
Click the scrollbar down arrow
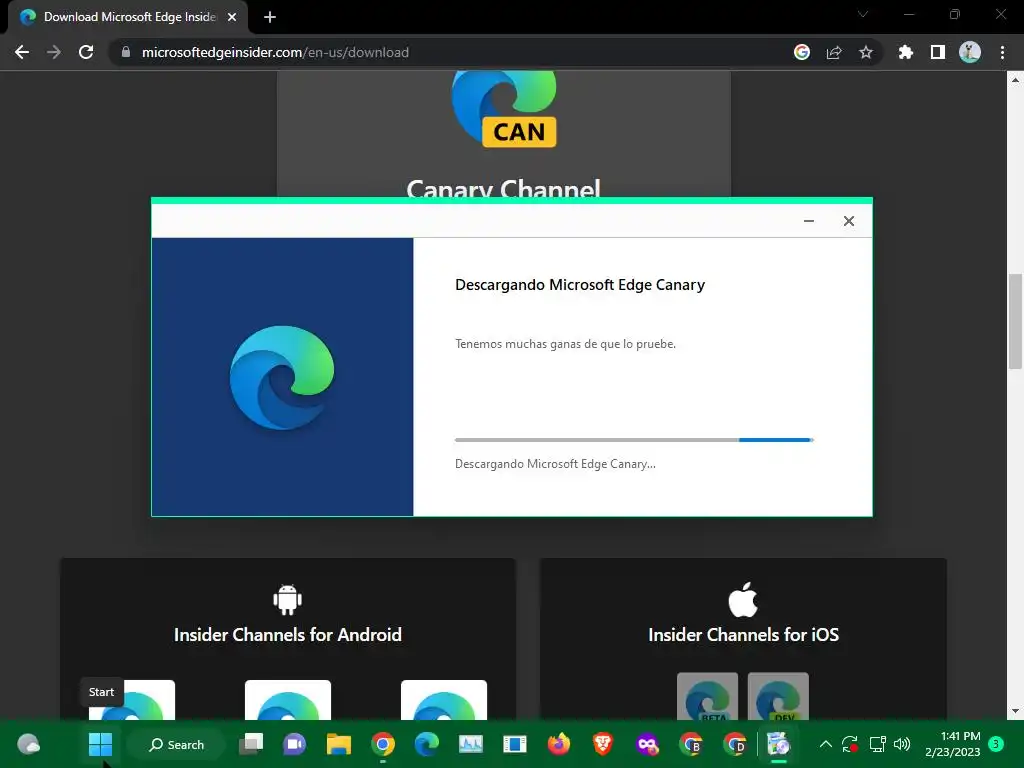(x=1015, y=711)
